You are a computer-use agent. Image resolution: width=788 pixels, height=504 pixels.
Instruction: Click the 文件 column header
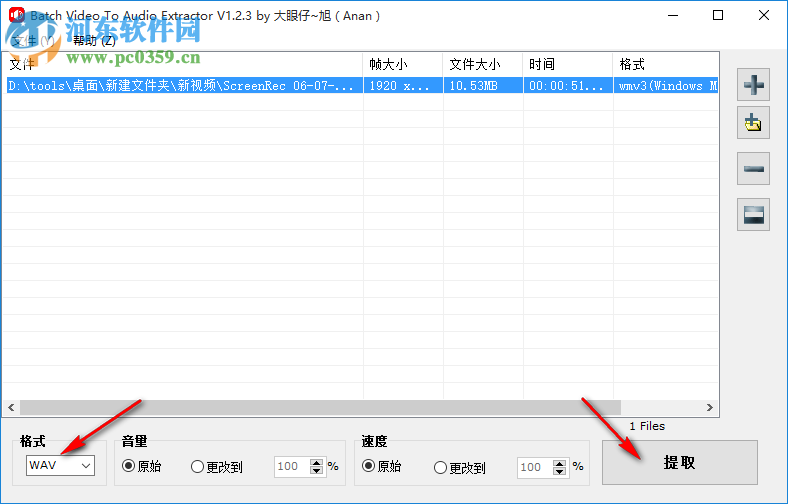point(183,64)
